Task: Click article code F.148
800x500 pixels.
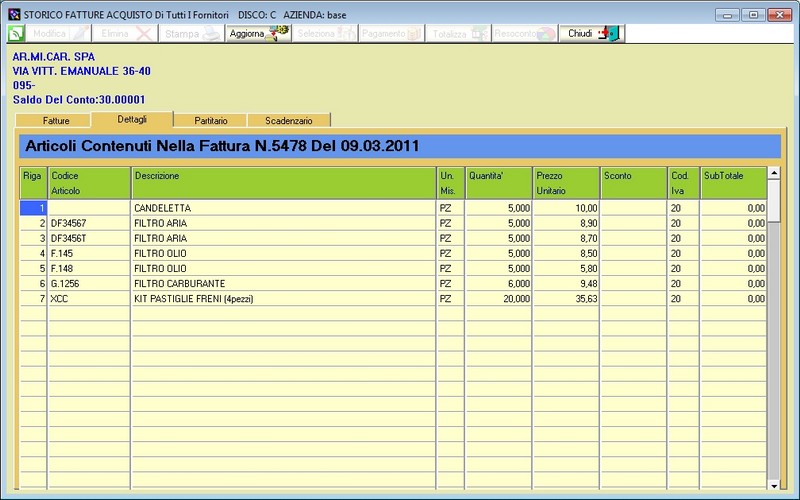Action: [62, 268]
